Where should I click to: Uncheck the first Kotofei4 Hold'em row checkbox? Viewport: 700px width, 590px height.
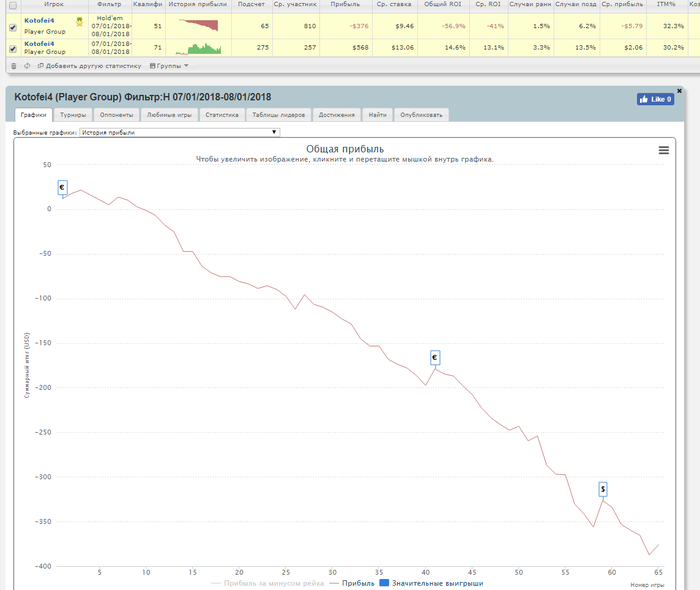click(x=13, y=28)
